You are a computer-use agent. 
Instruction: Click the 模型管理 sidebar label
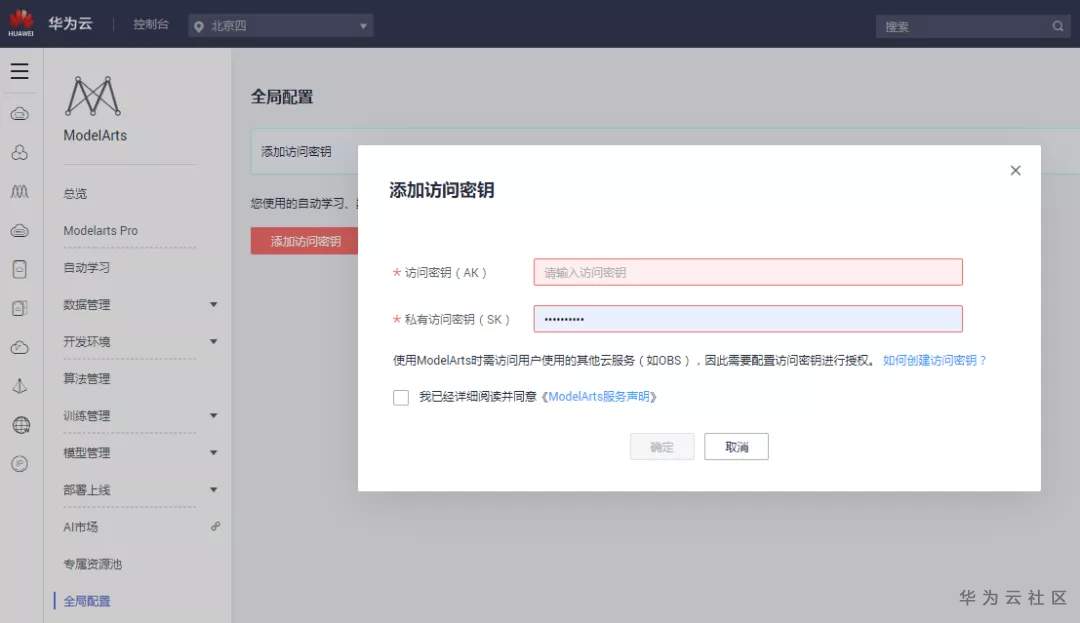coord(87,453)
